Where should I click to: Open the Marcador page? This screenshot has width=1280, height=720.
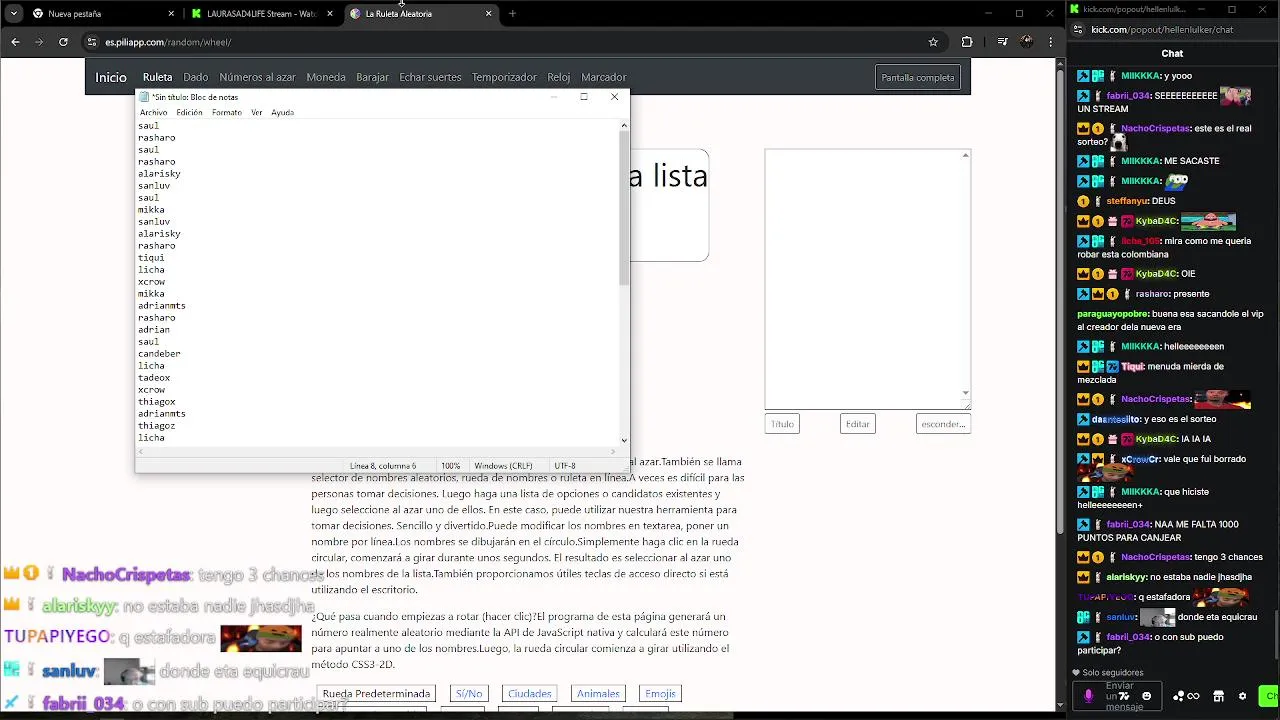[x=604, y=77]
